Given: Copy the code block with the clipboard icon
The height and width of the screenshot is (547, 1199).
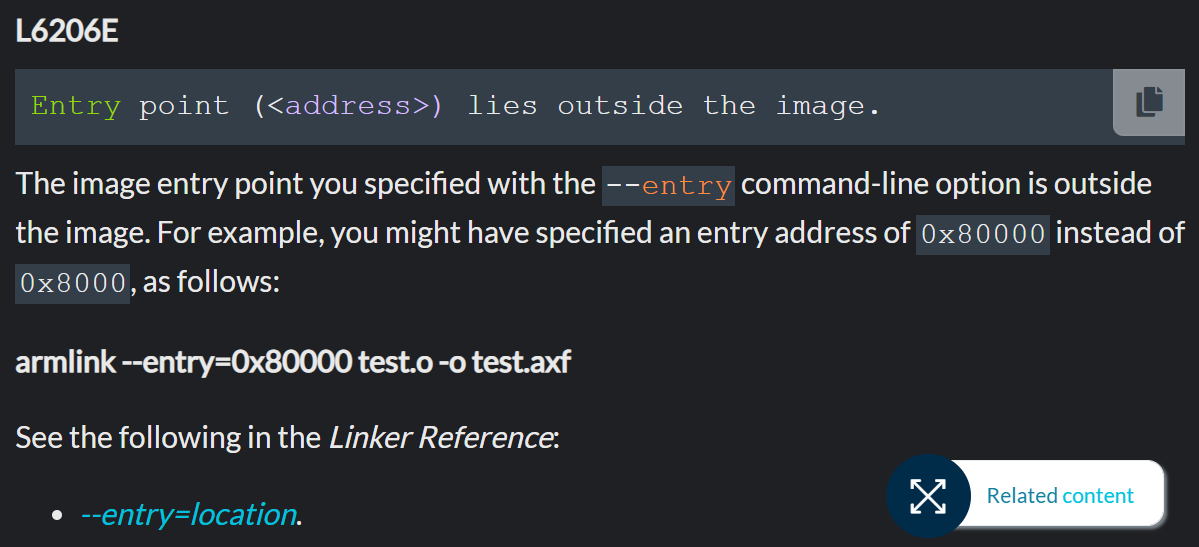Looking at the screenshot, I should pos(1149,102).
